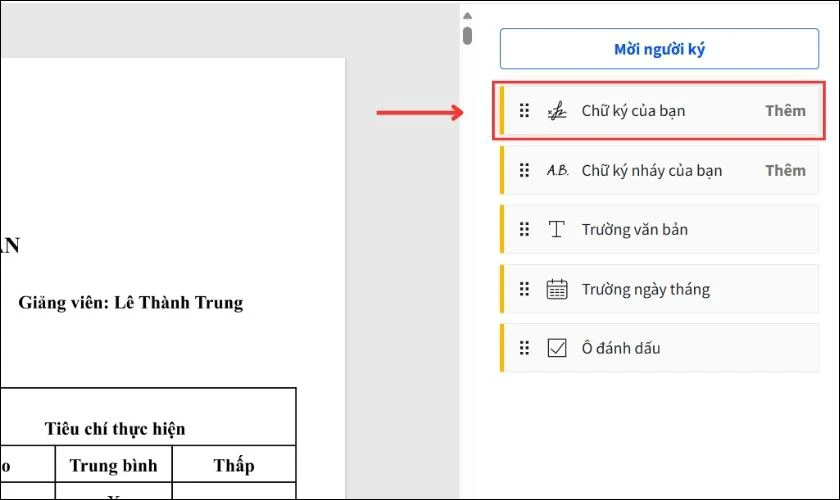Click the scroll up arrow of the document scrollbar
The height and width of the screenshot is (500, 840).
tap(467, 16)
